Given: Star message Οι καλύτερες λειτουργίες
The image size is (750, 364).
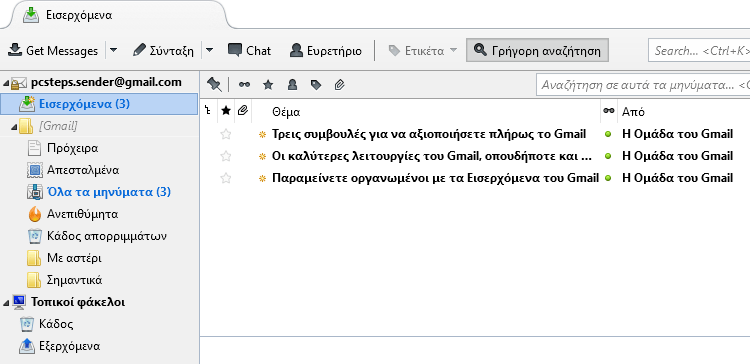Looking at the screenshot, I should [x=226, y=156].
